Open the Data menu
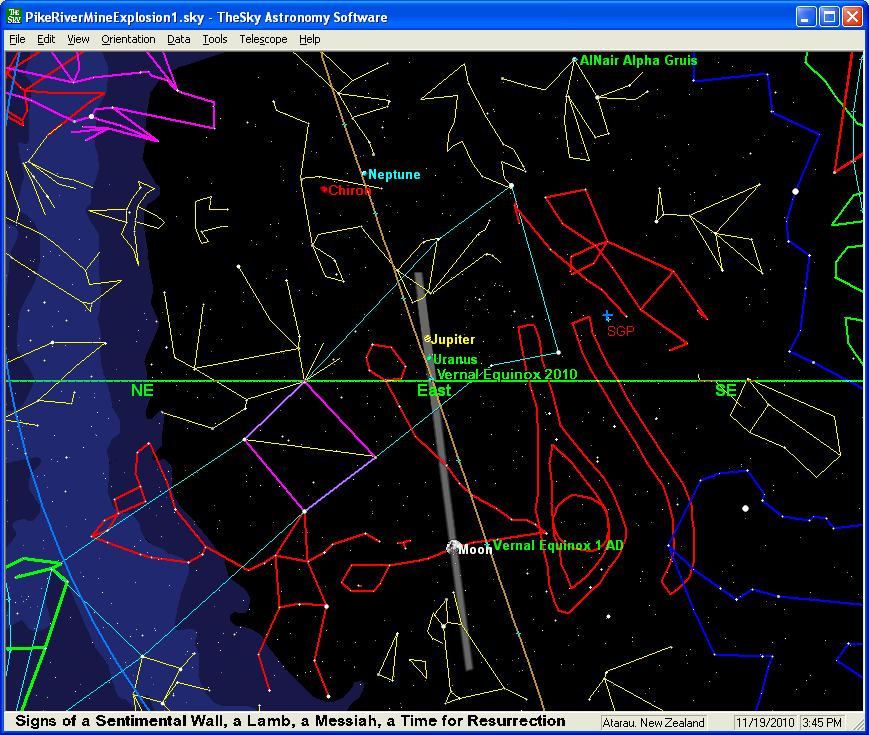This screenshot has height=735, width=869. click(x=179, y=39)
